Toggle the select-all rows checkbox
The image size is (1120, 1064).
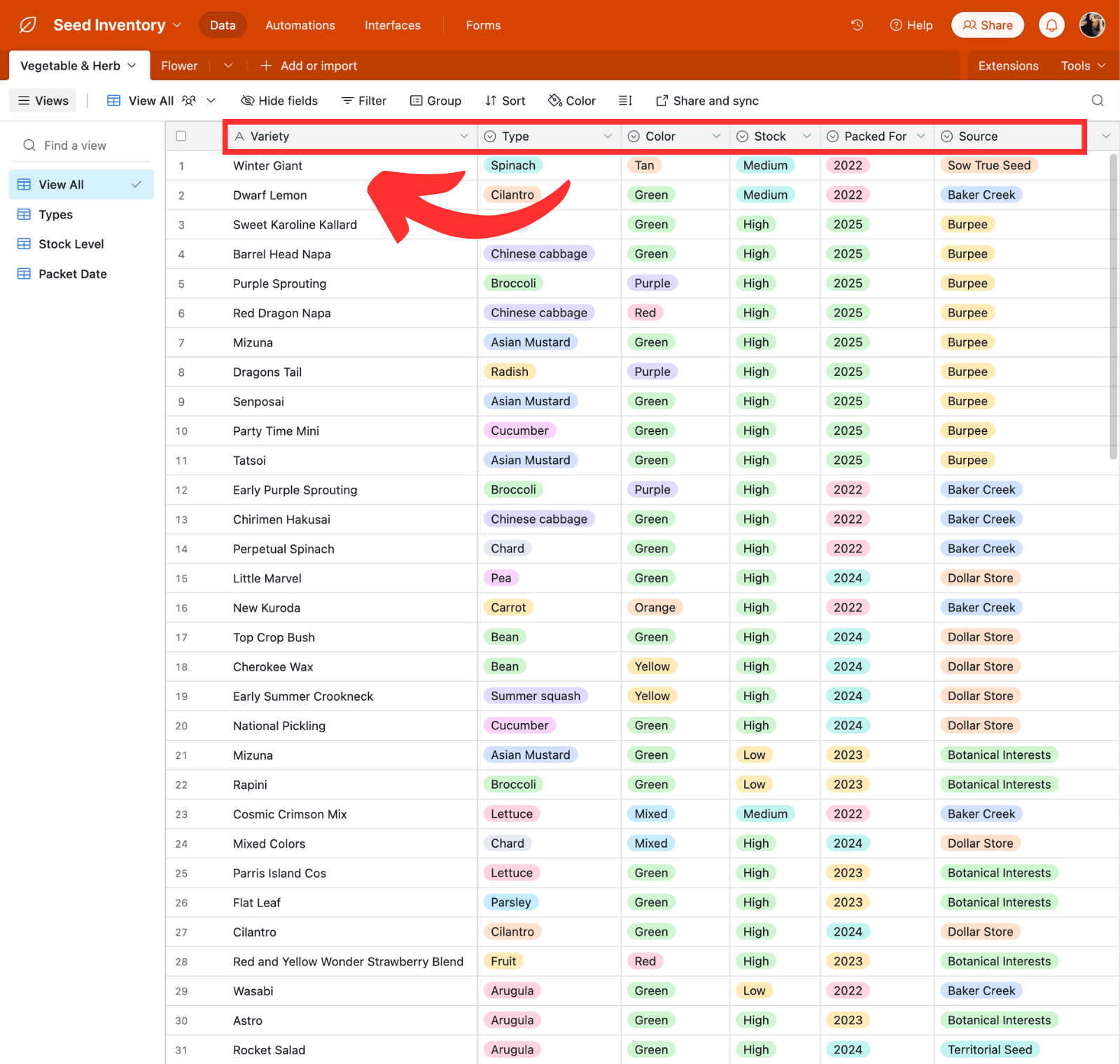(181, 136)
